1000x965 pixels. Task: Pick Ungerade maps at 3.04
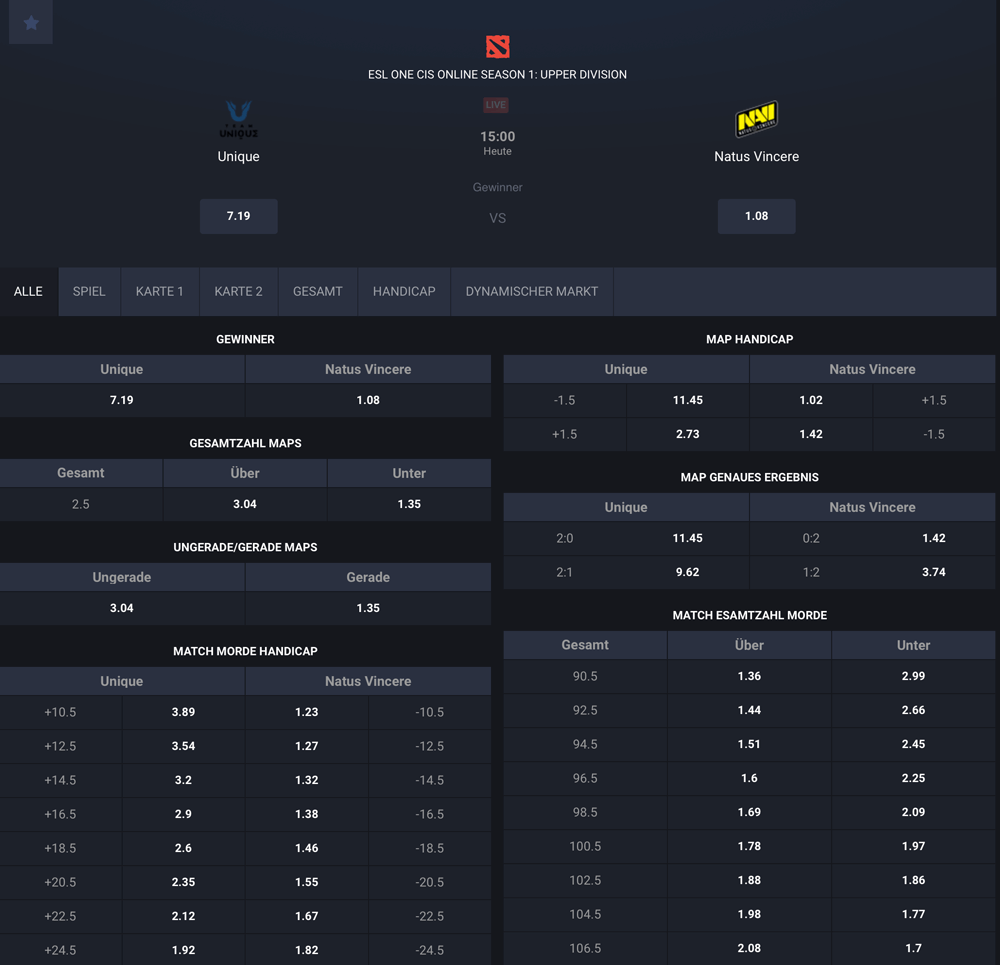pyautogui.click(x=122, y=608)
